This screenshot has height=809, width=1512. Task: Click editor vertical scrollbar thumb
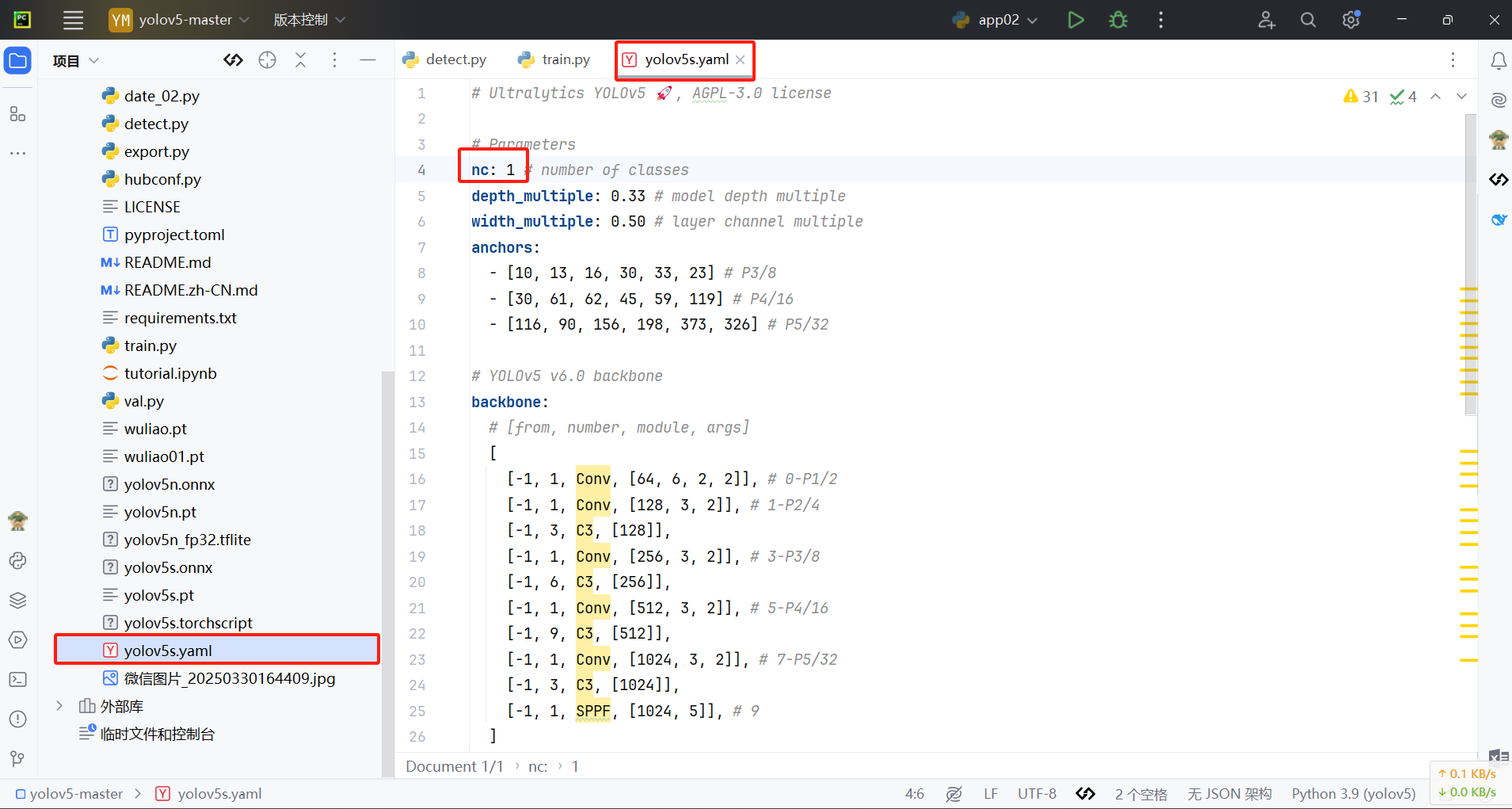pos(1471,265)
